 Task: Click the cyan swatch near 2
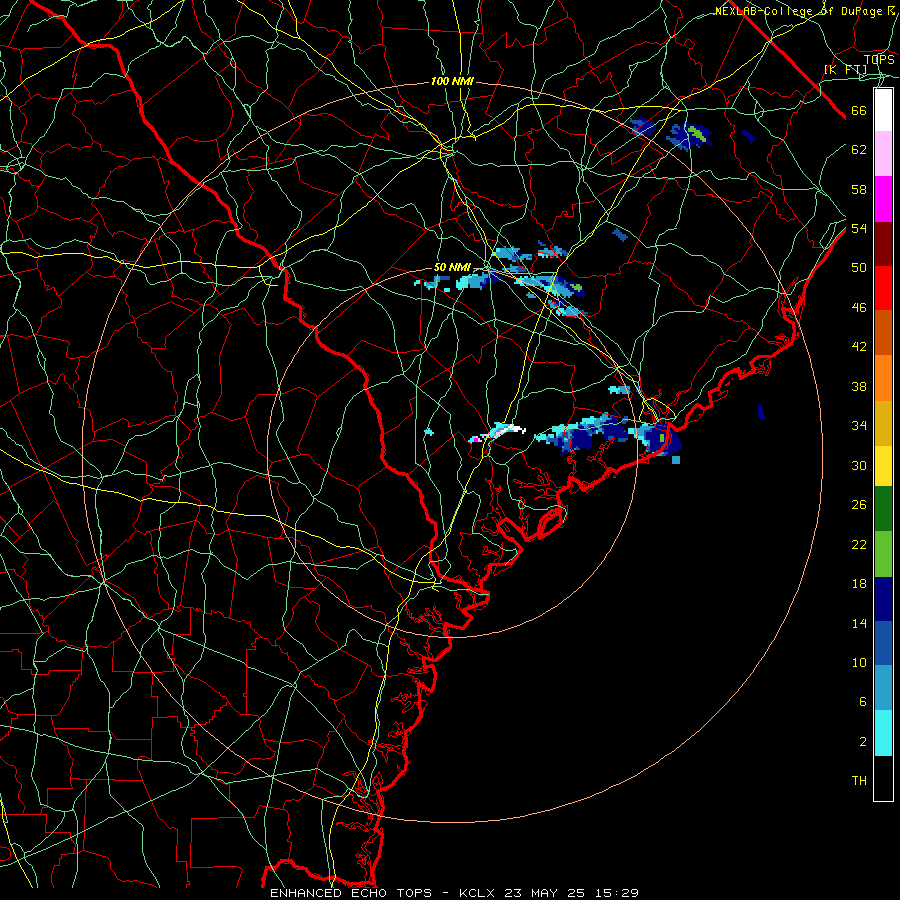click(883, 733)
